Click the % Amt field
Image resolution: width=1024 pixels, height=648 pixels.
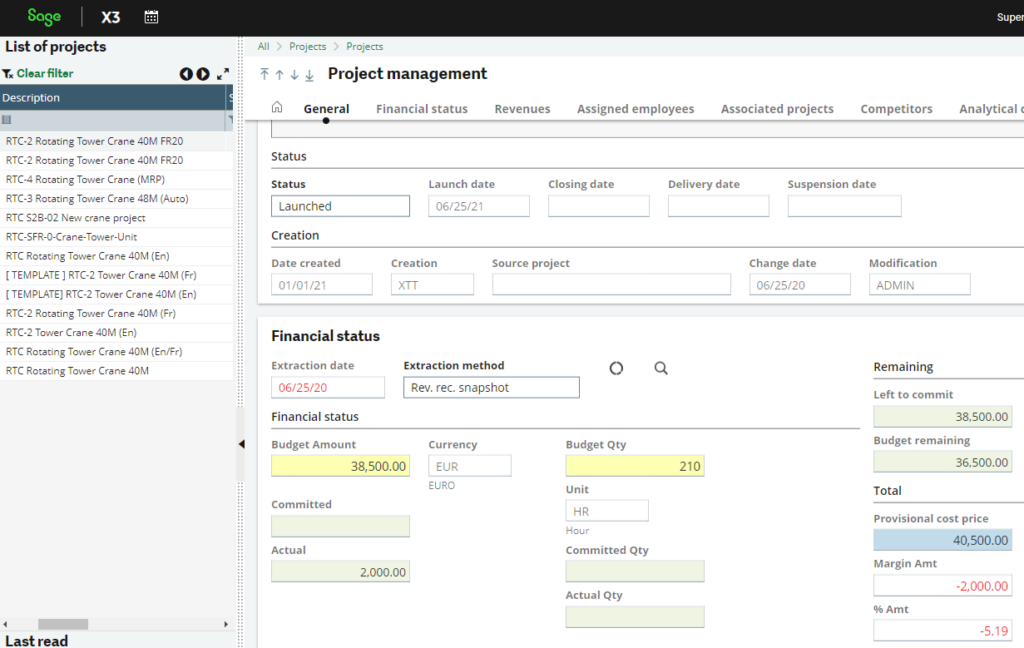click(943, 630)
